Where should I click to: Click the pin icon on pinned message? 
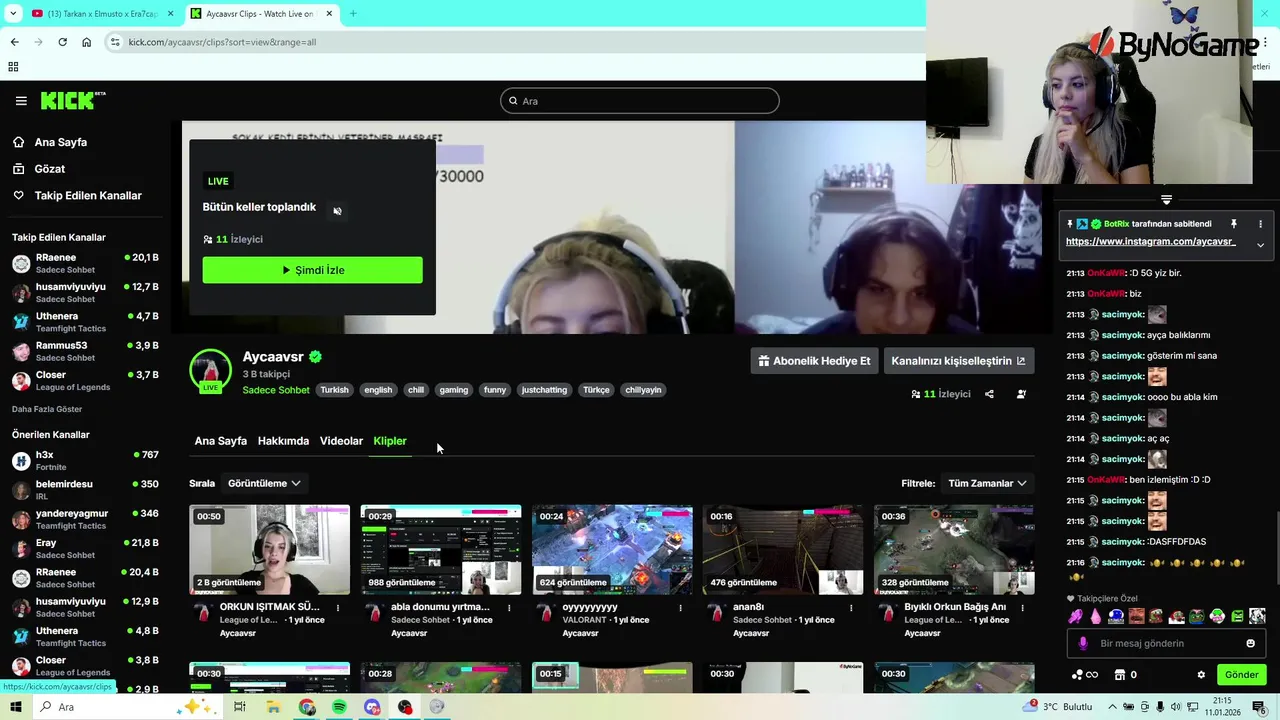coord(1233,224)
